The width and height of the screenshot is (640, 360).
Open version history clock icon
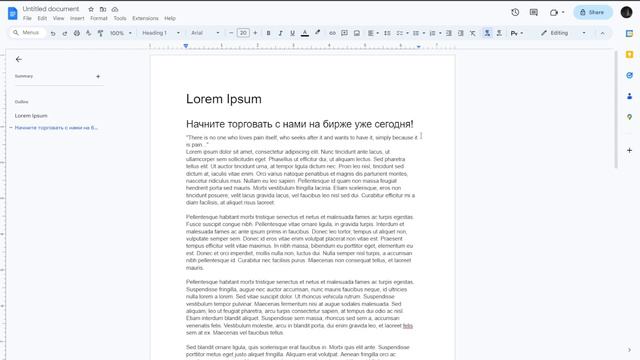coord(515,12)
